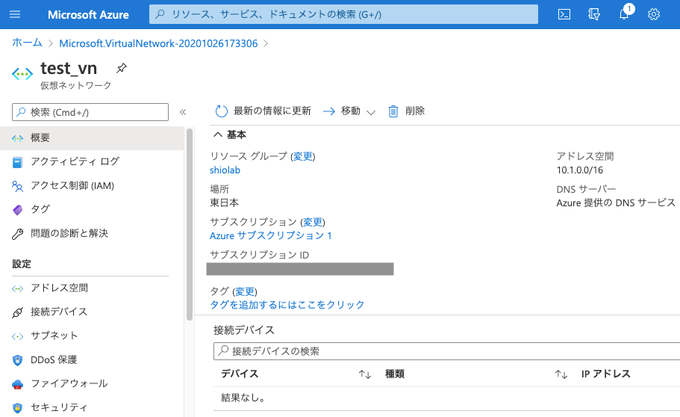The image size is (680, 417).
Task: Focus the 接続デバイスの検索 field
Action: (x=447, y=351)
